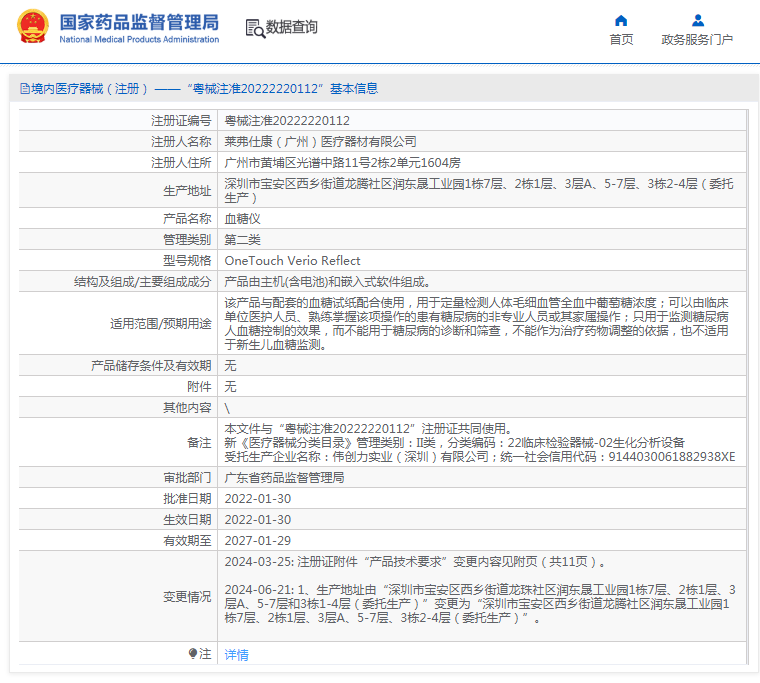The width and height of the screenshot is (760, 683).
Task: Click the 2024-06-21 change record paragraph
Action: pos(480,604)
